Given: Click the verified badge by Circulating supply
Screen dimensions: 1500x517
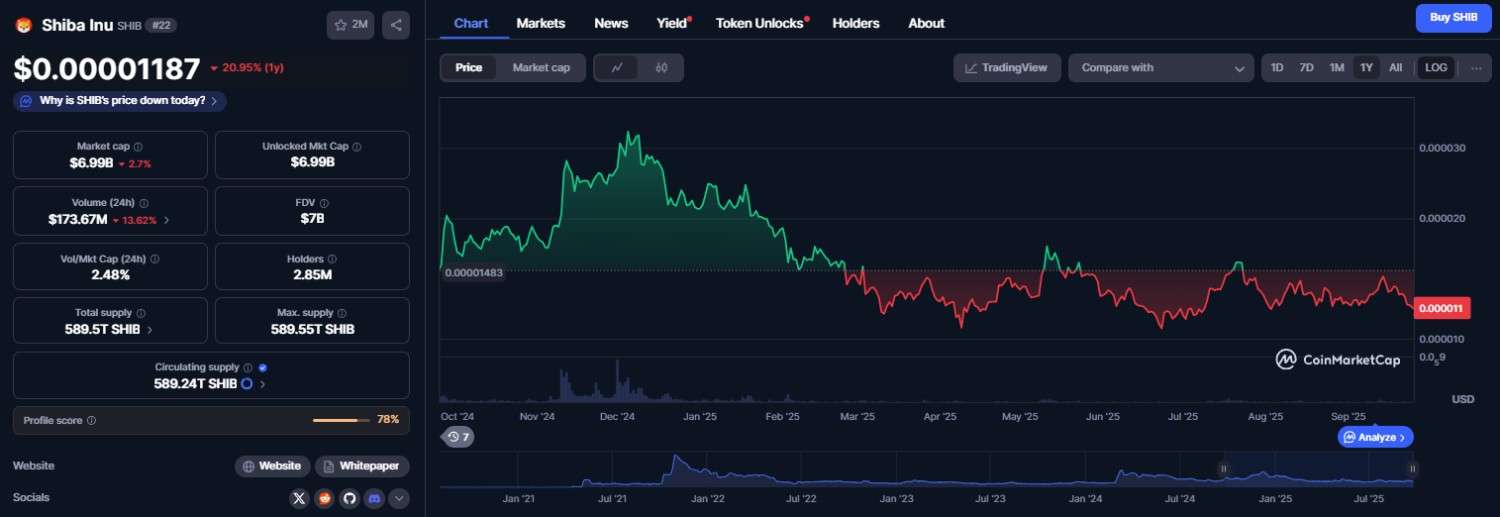Looking at the screenshot, I should (x=262, y=367).
